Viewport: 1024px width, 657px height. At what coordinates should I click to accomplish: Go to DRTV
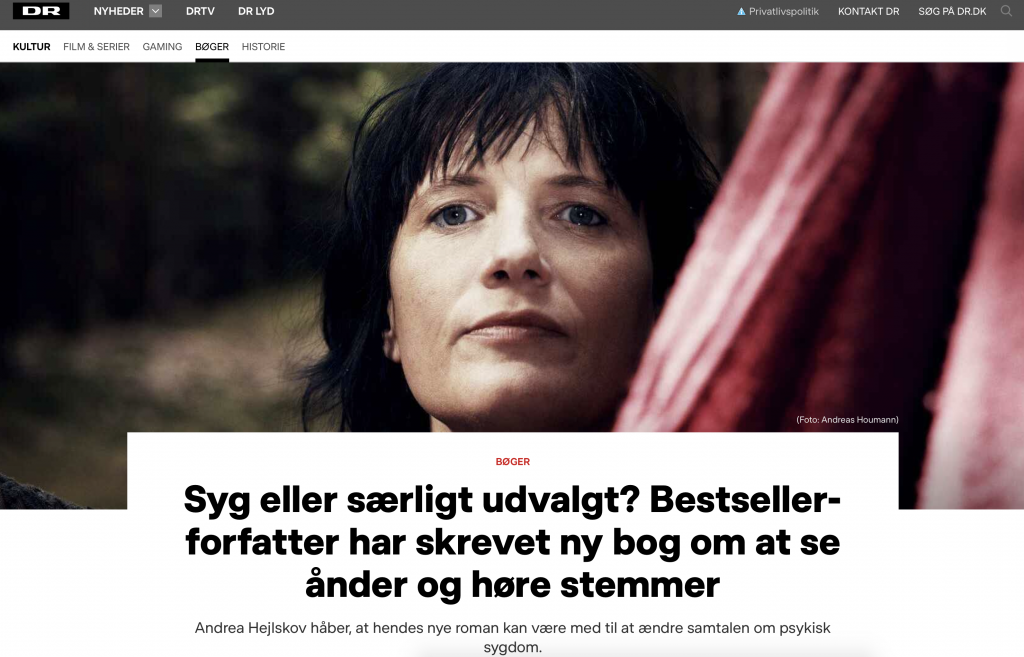click(200, 11)
